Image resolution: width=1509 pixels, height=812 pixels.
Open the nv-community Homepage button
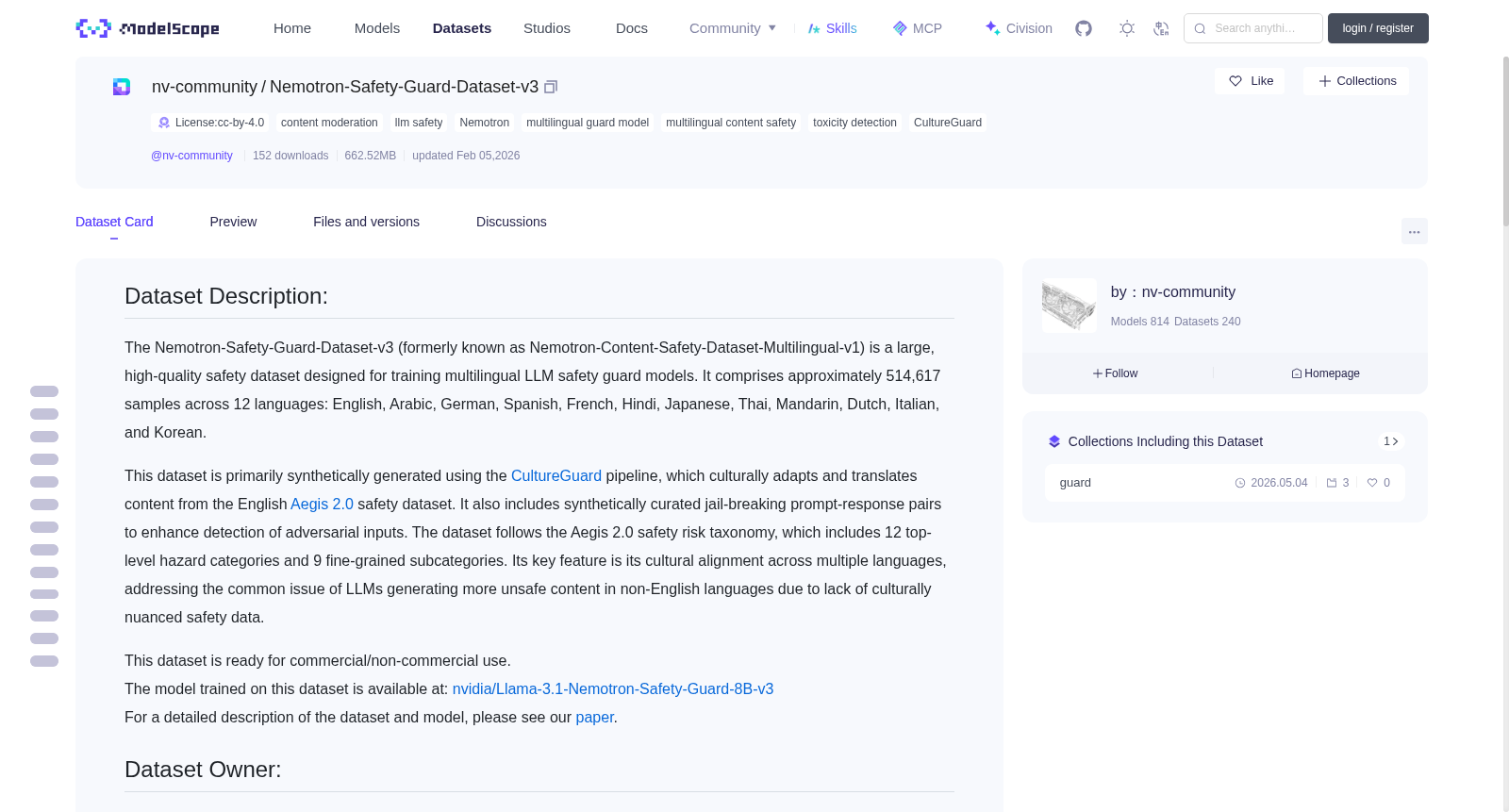click(1325, 373)
